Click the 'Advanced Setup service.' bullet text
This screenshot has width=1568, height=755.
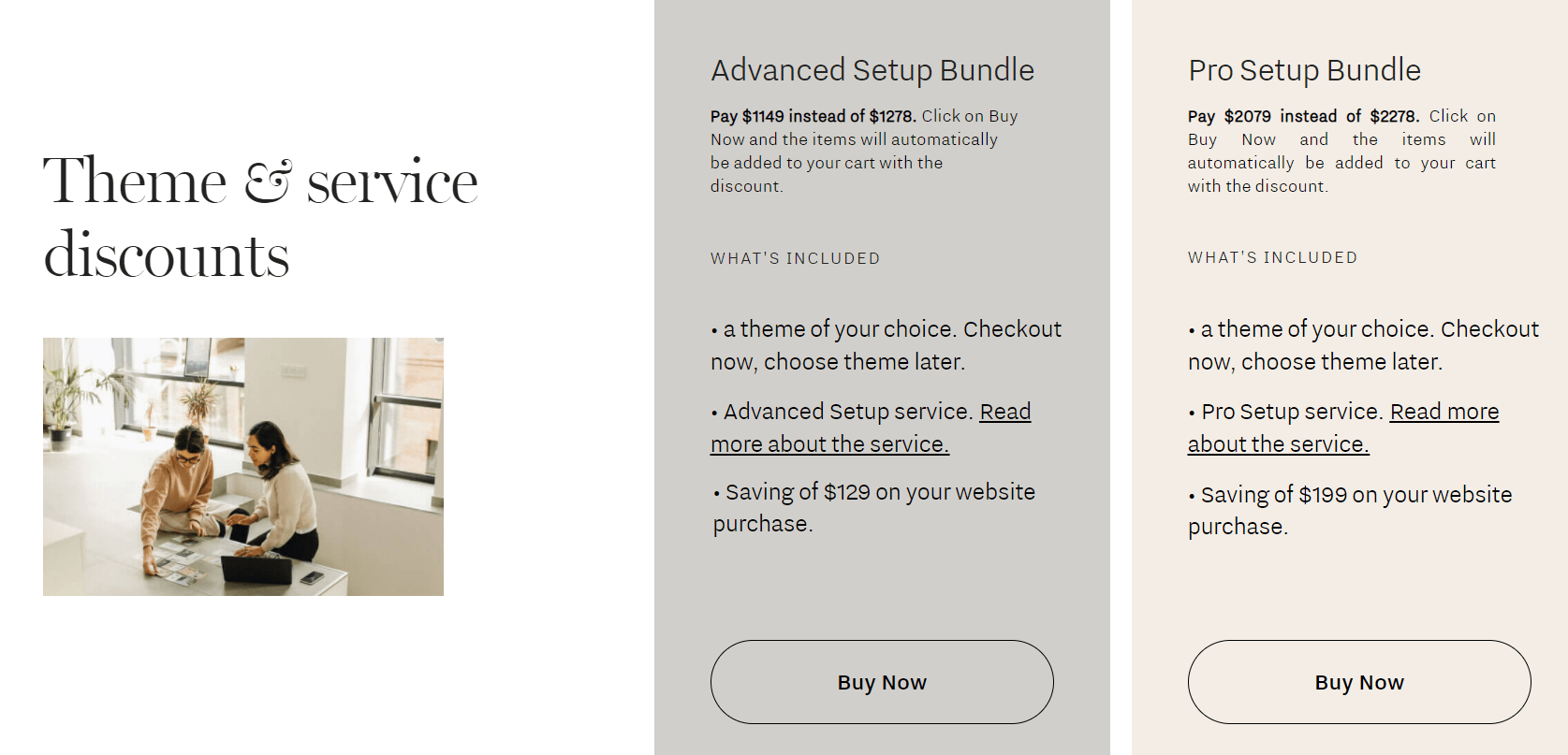point(848,412)
